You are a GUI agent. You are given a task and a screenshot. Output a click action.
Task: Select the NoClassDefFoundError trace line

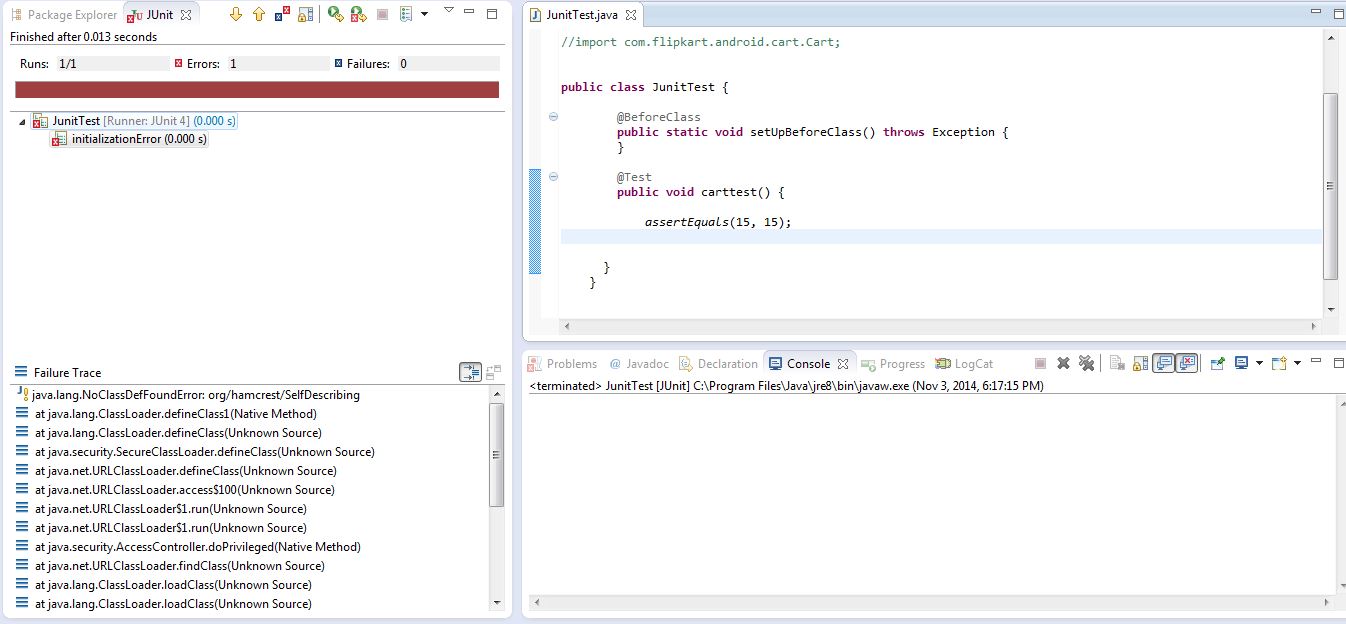[x=188, y=395]
